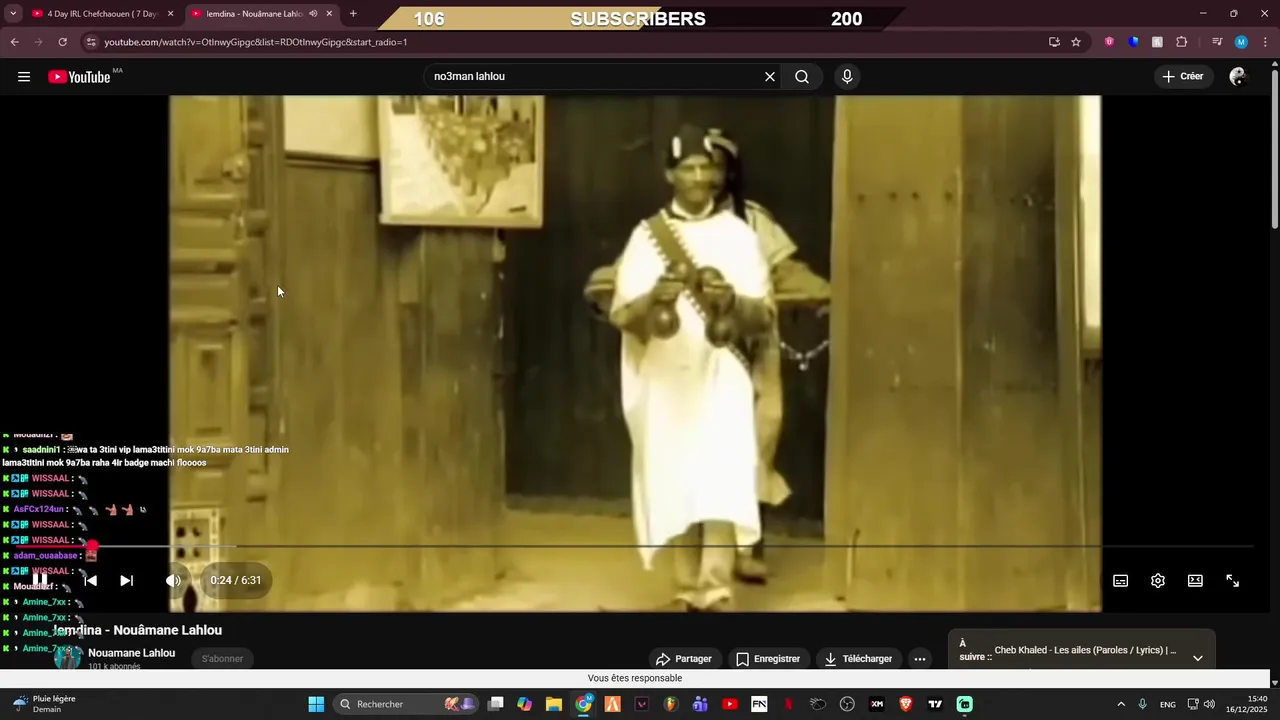Toggle subtitles on the player

point(1121,581)
